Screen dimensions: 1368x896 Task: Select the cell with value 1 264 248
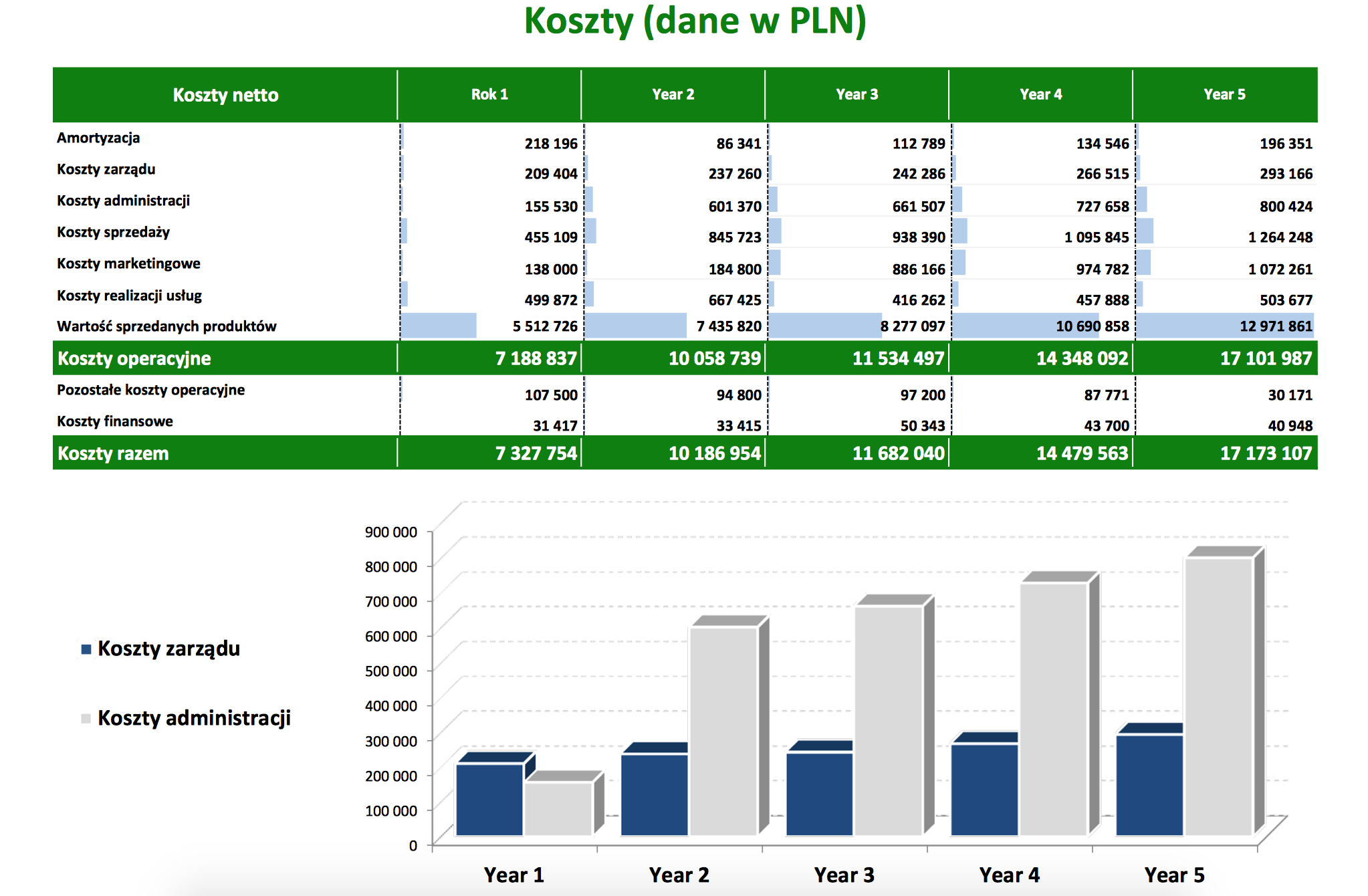coord(1280,237)
